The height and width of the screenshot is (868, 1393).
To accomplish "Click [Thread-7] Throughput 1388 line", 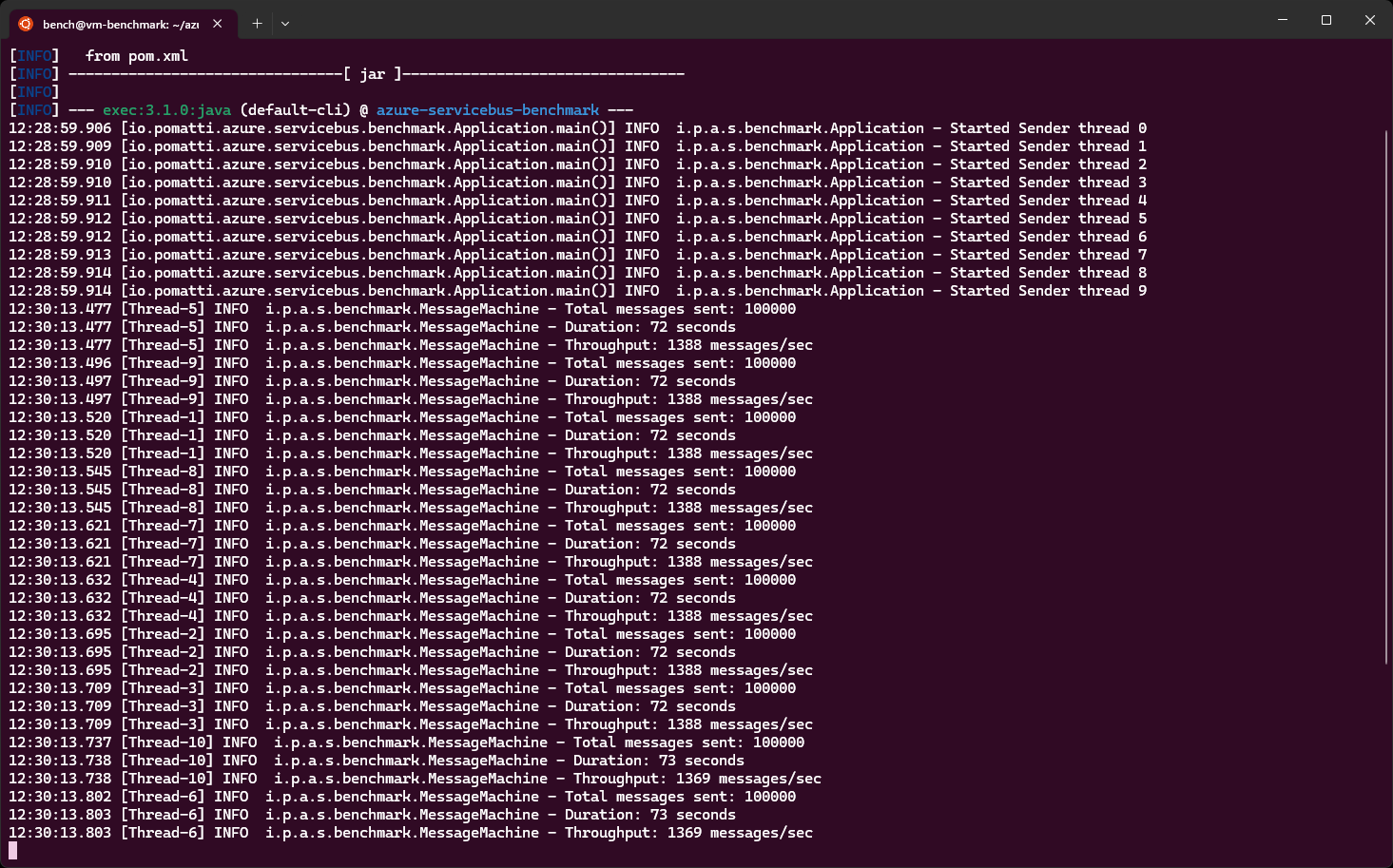I will pyautogui.click(x=411, y=562).
